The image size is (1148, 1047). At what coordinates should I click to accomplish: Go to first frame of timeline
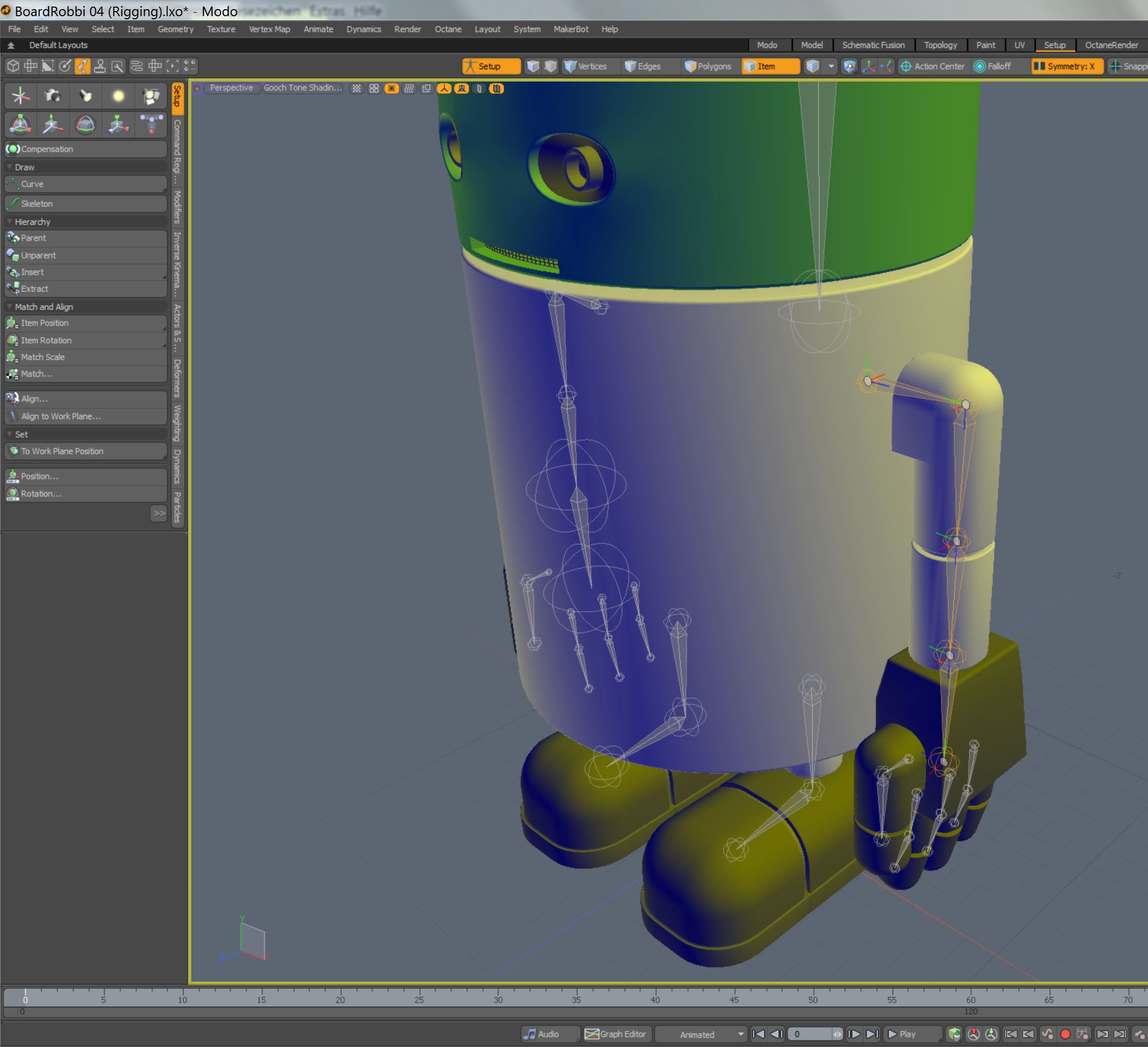[x=758, y=1034]
